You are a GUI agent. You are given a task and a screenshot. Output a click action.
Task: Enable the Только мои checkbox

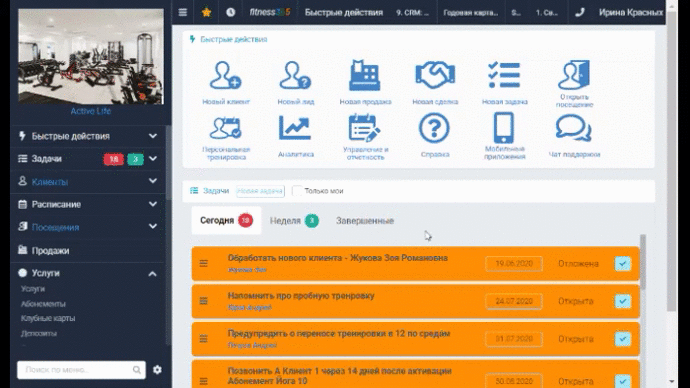tap(297, 191)
